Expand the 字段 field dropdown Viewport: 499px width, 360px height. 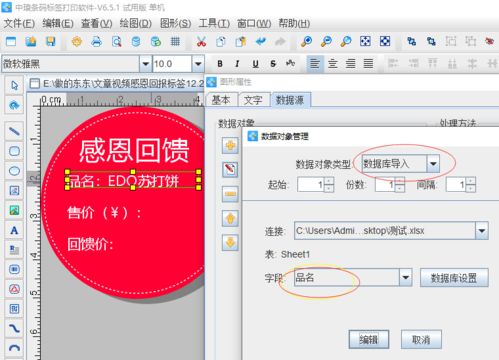(405, 278)
